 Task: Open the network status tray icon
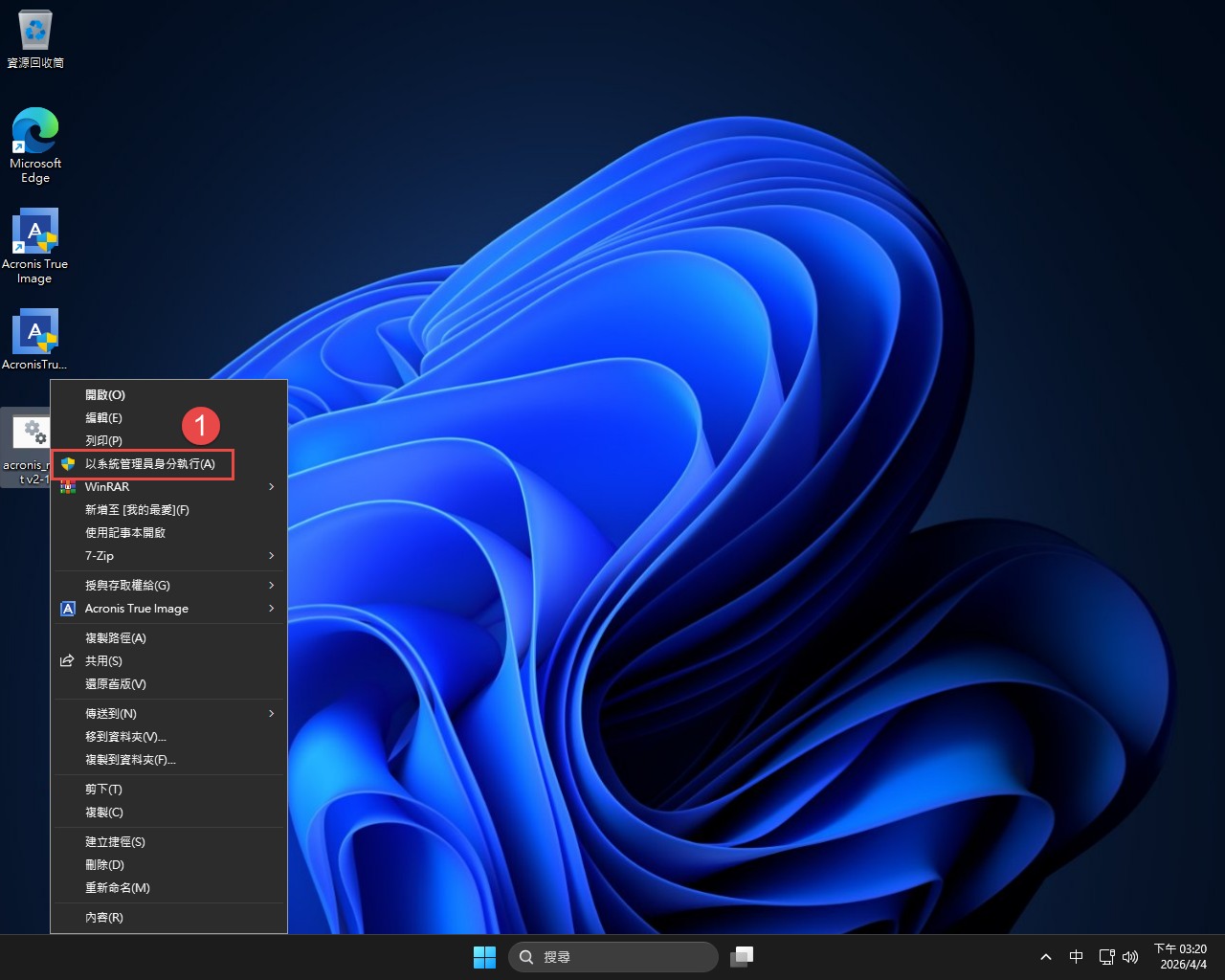pos(1106,957)
